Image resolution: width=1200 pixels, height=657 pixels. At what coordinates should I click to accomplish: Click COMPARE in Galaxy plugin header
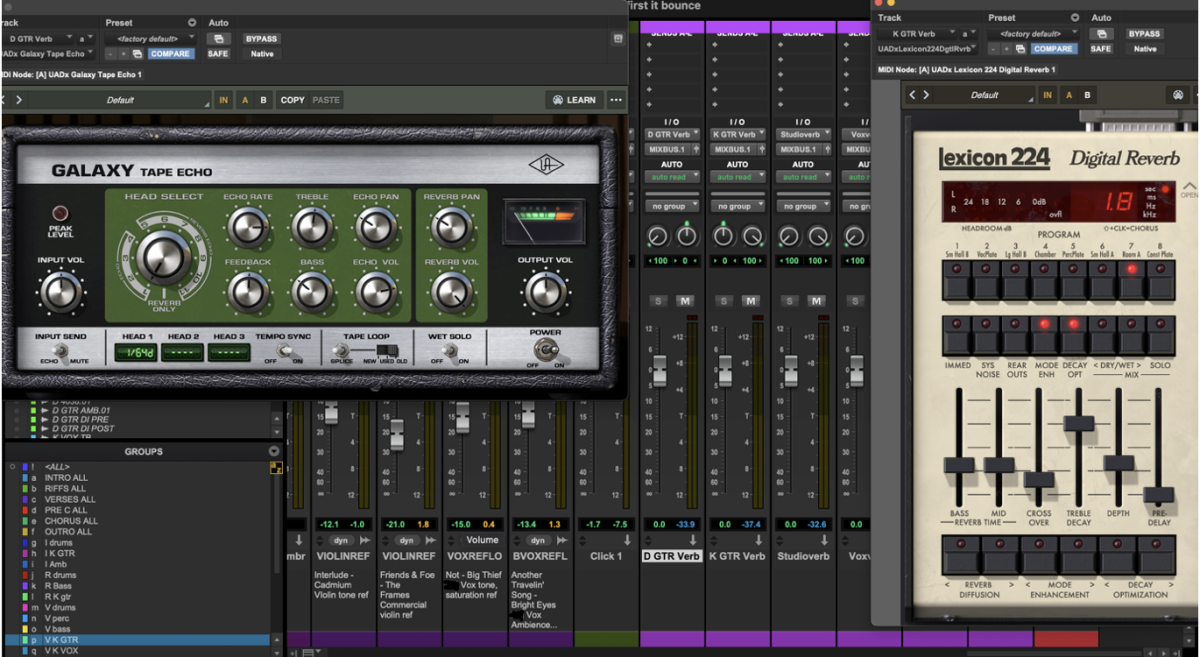(x=170, y=54)
